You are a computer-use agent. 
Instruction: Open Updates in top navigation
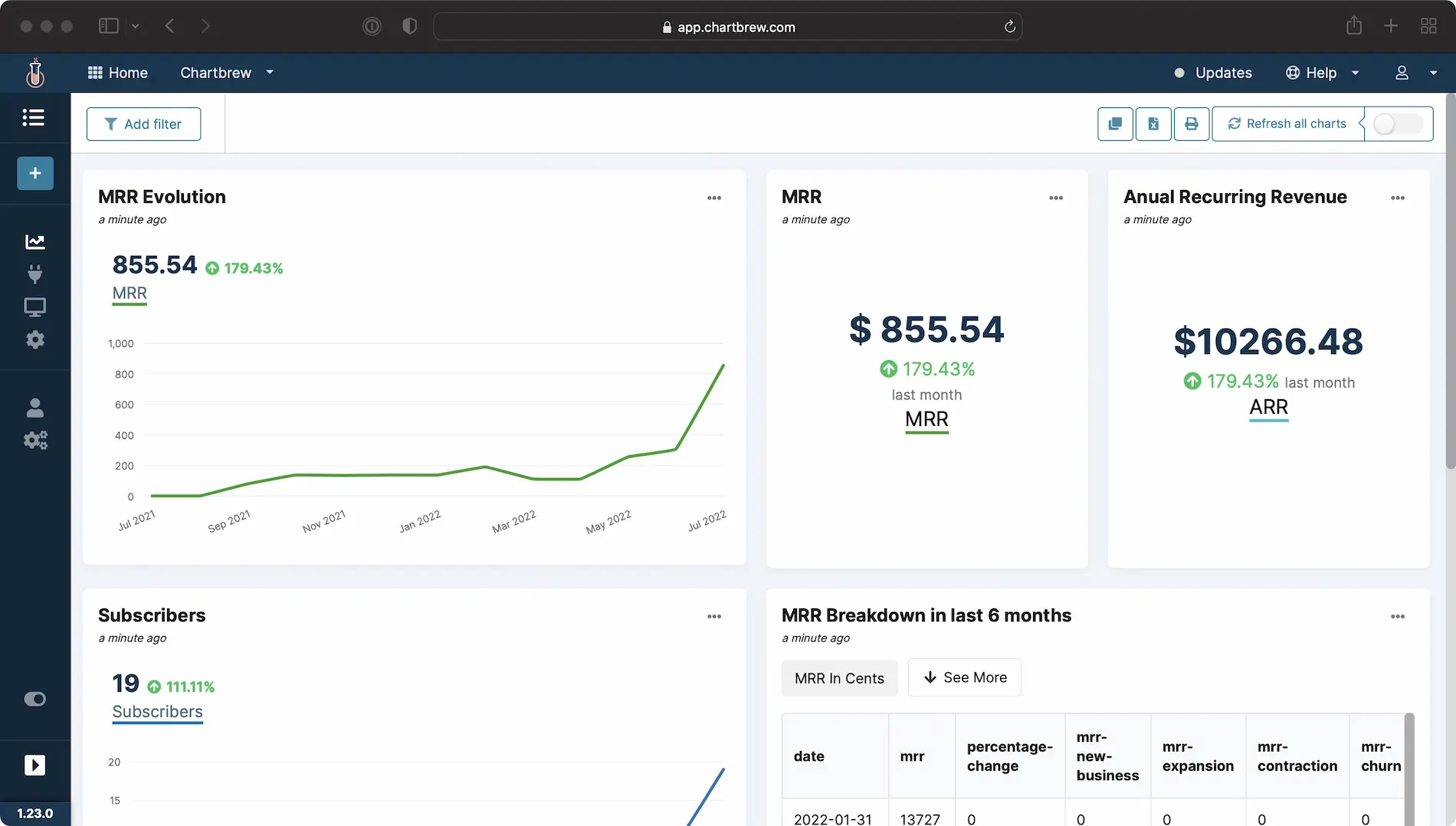1213,73
